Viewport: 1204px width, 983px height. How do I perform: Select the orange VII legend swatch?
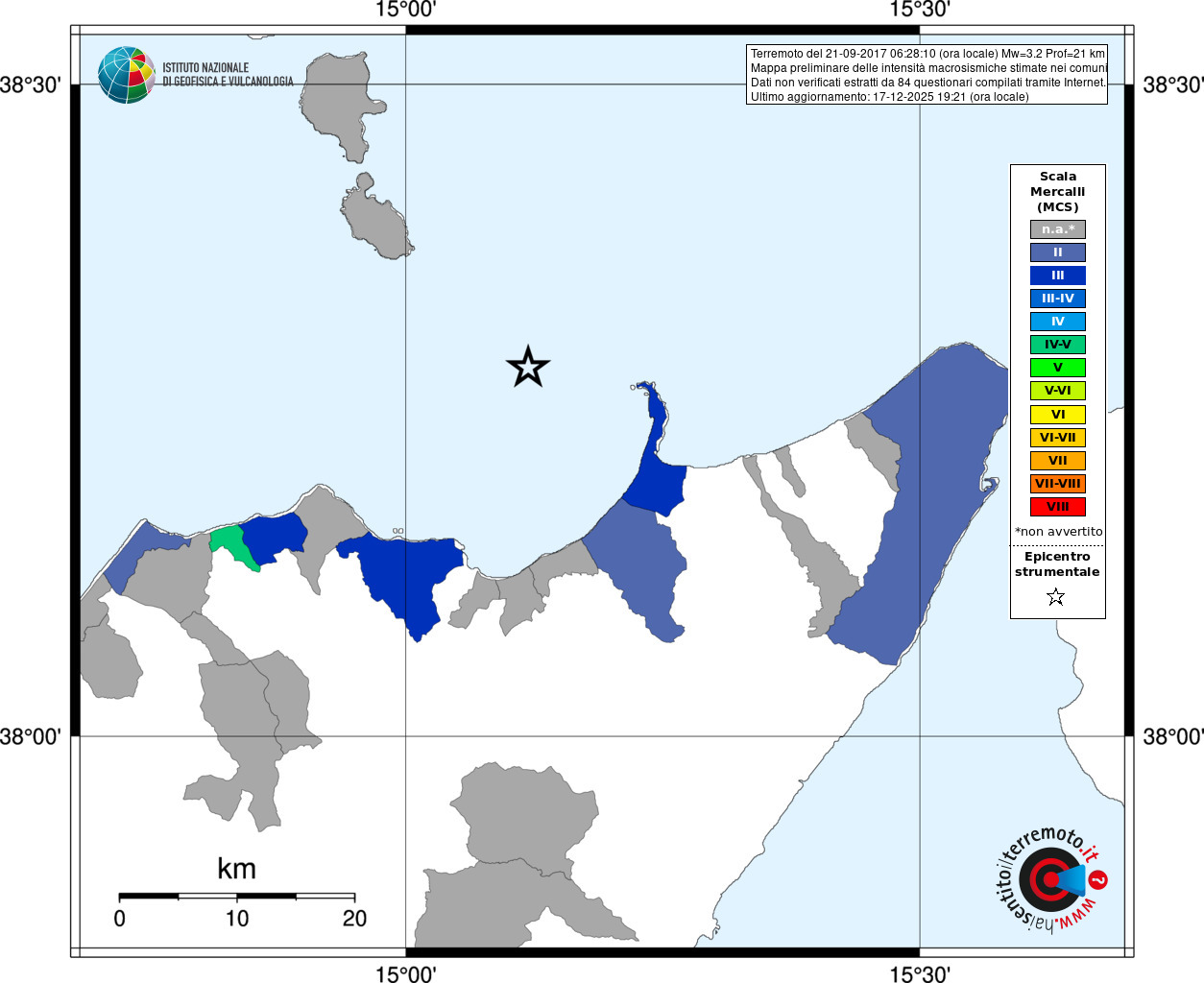pyautogui.click(x=1058, y=461)
